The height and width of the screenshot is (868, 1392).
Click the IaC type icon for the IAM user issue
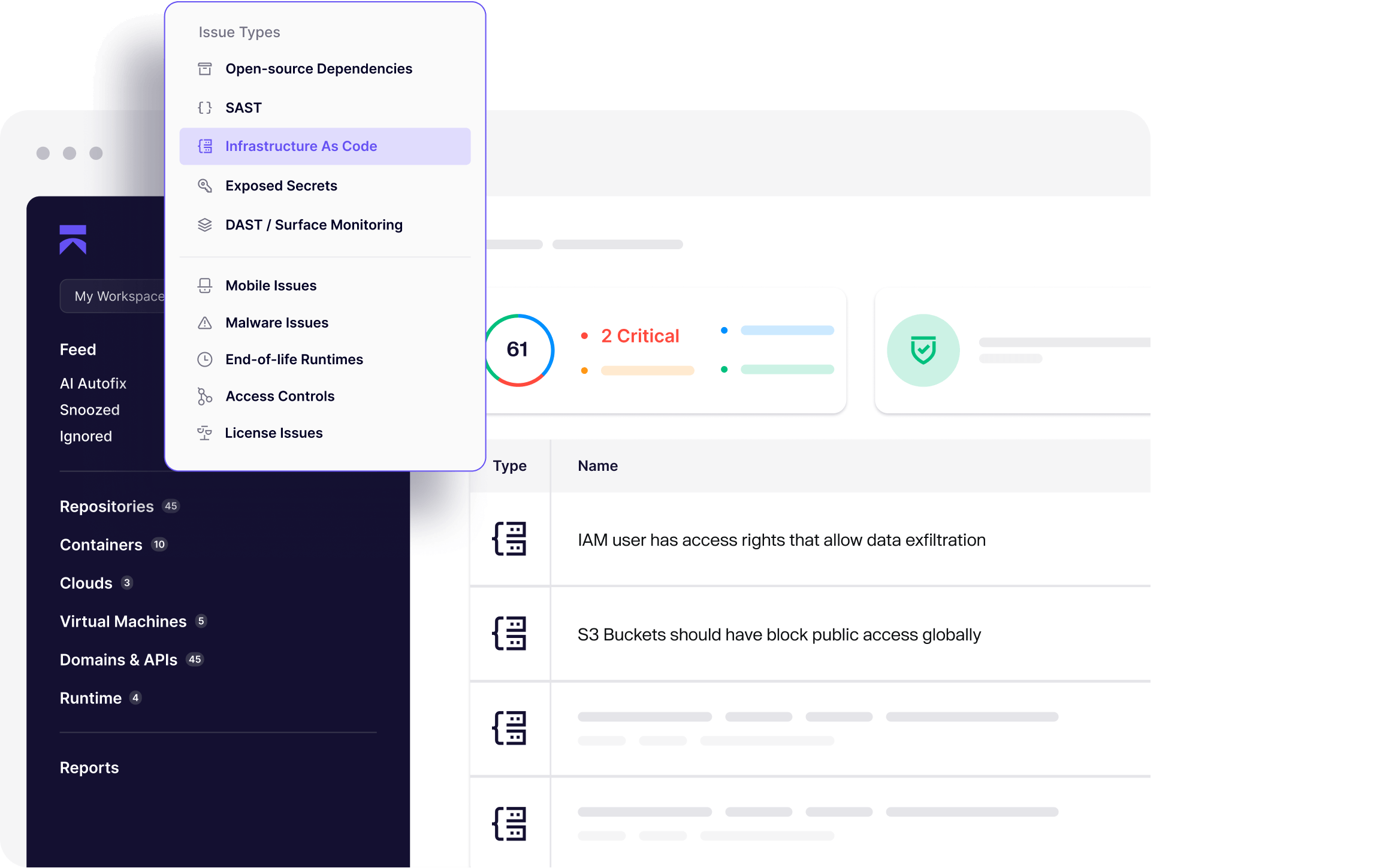click(509, 539)
